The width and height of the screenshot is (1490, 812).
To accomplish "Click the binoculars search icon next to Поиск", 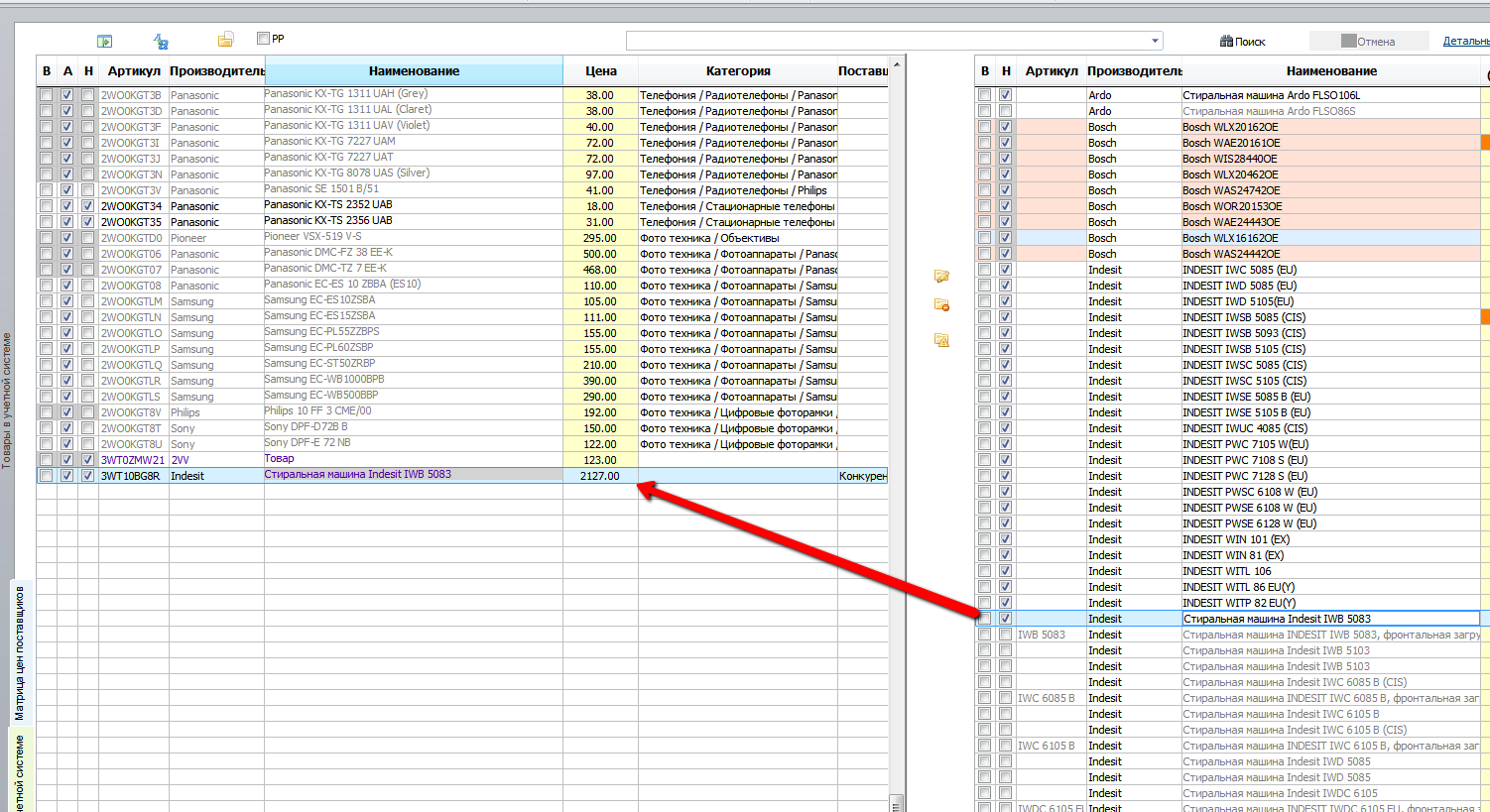I will click(x=1226, y=42).
